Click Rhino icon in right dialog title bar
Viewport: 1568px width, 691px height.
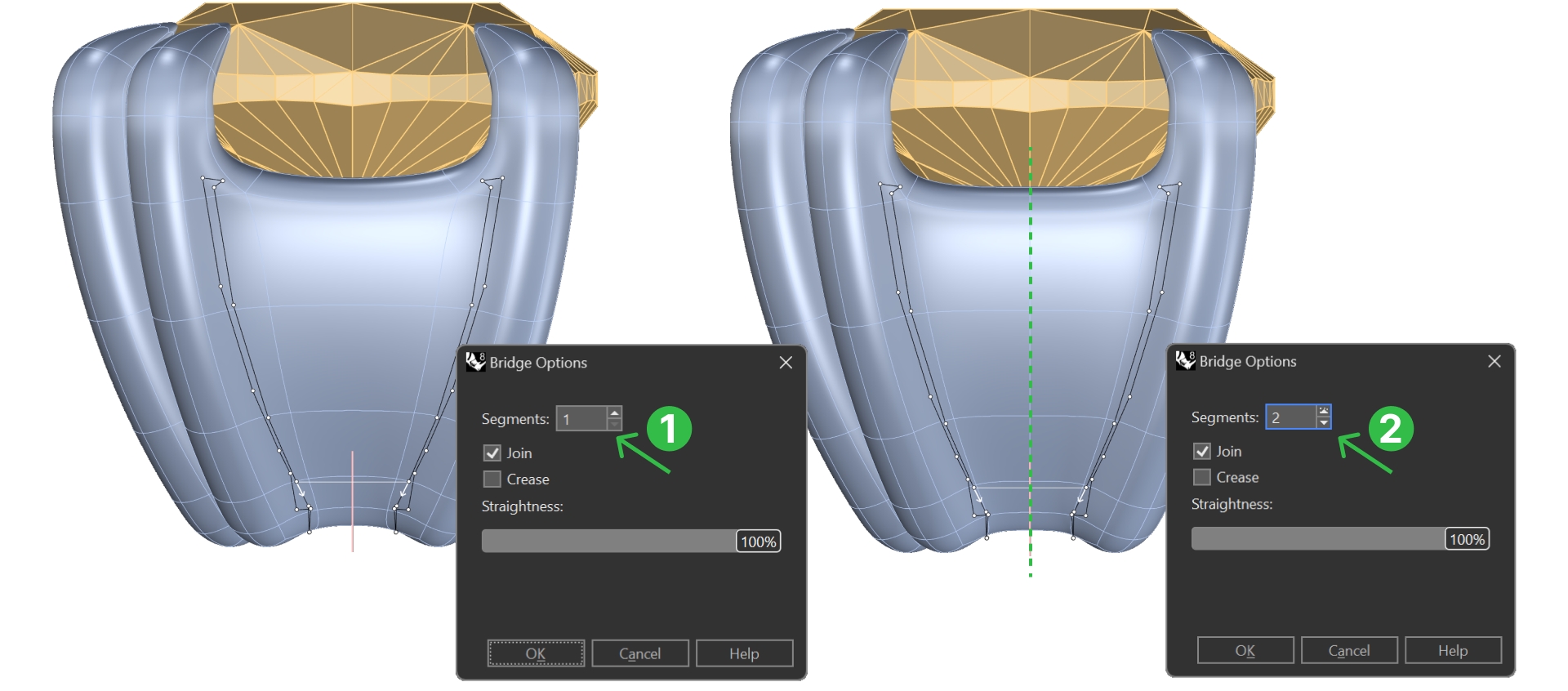tap(1185, 360)
